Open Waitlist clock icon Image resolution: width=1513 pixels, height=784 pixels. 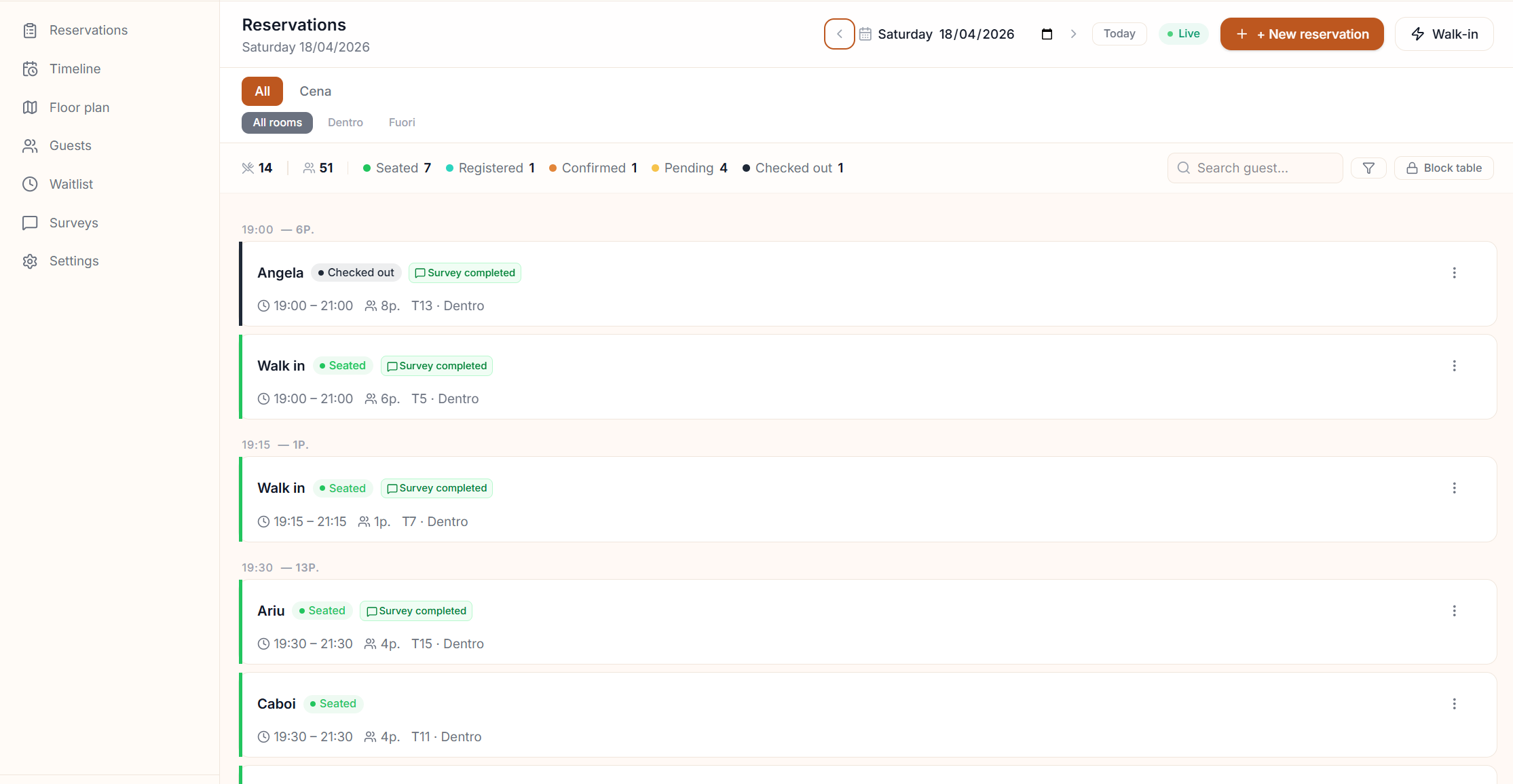point(30,184)
